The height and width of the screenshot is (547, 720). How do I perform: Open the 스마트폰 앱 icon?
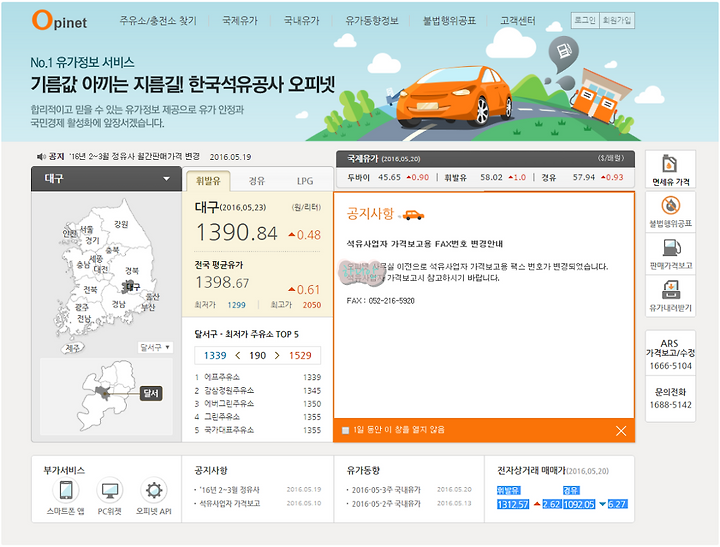tap(66, 490)
